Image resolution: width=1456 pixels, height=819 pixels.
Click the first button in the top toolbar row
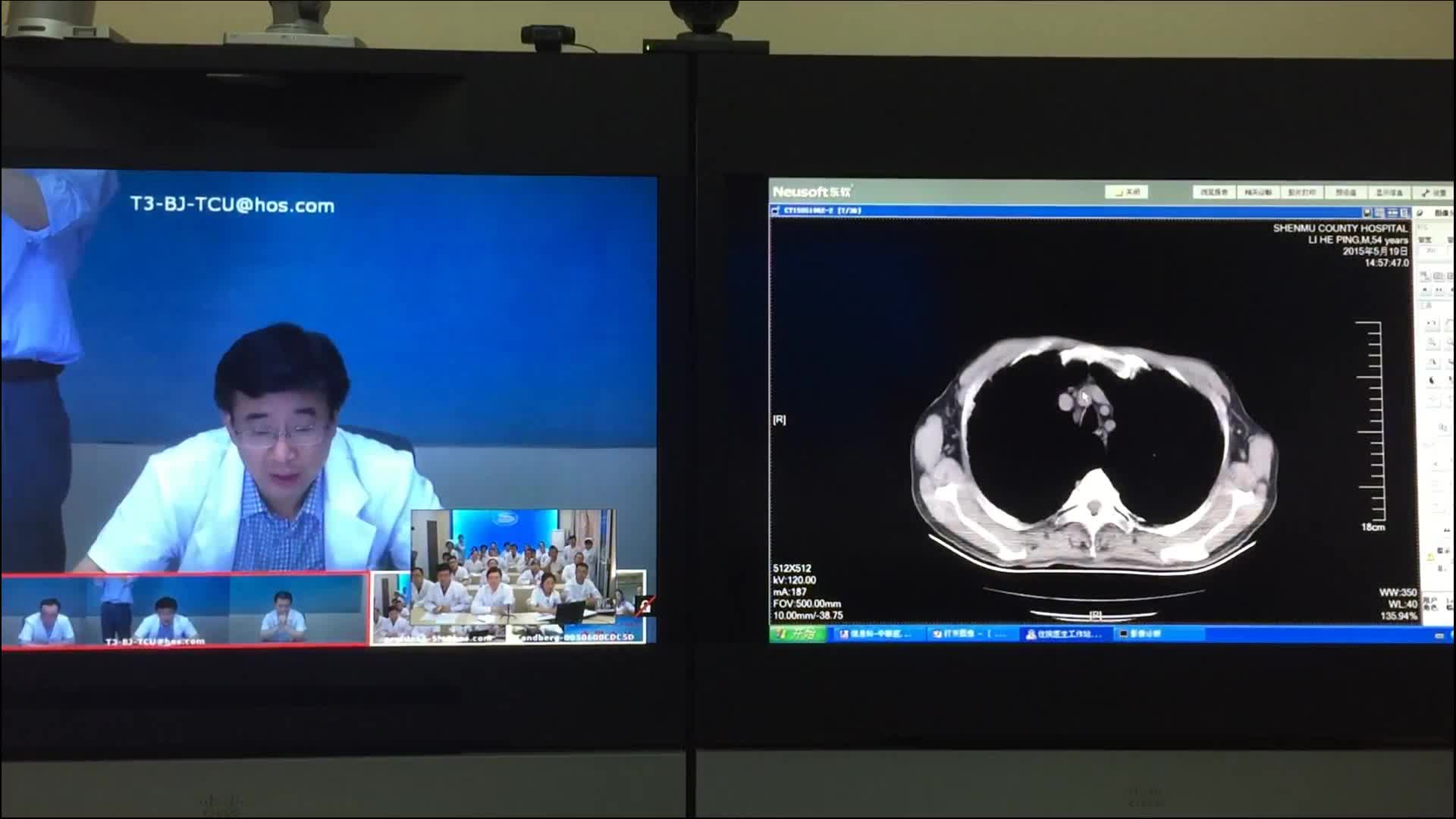click(x=1215, y=193)
